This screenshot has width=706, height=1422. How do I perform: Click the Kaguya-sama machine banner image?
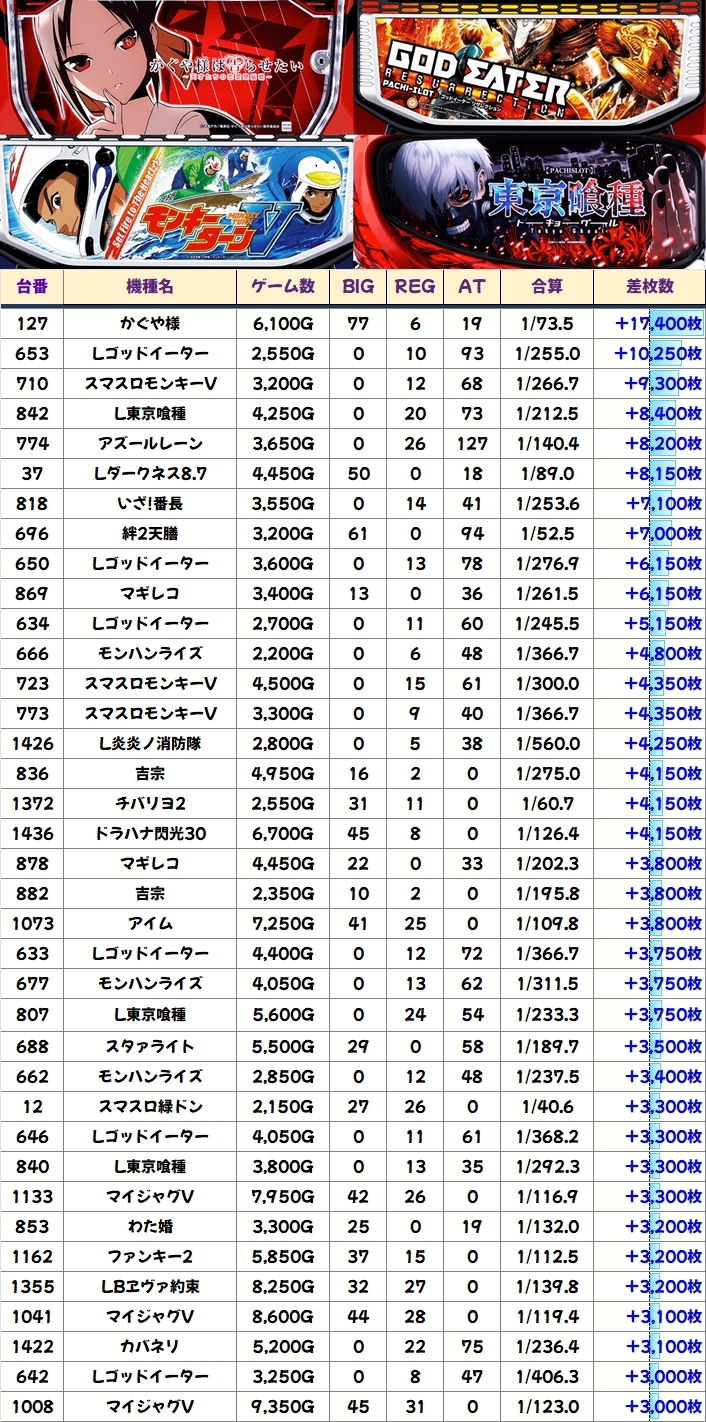click(x=176, y=67)
